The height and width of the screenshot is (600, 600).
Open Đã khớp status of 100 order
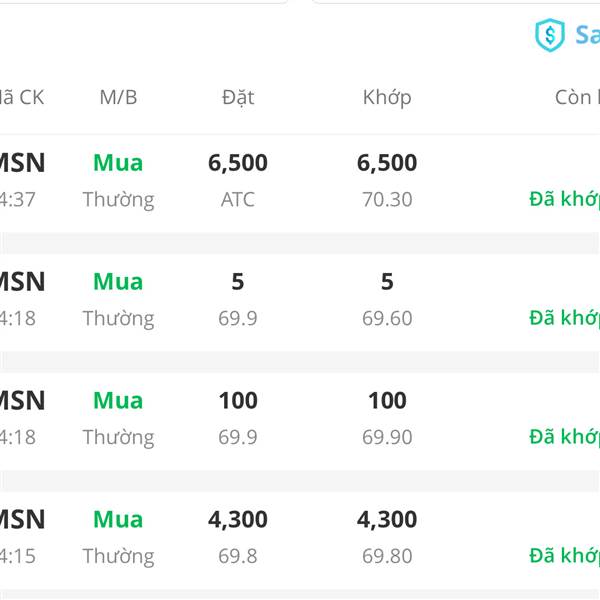tap(564, 437)
